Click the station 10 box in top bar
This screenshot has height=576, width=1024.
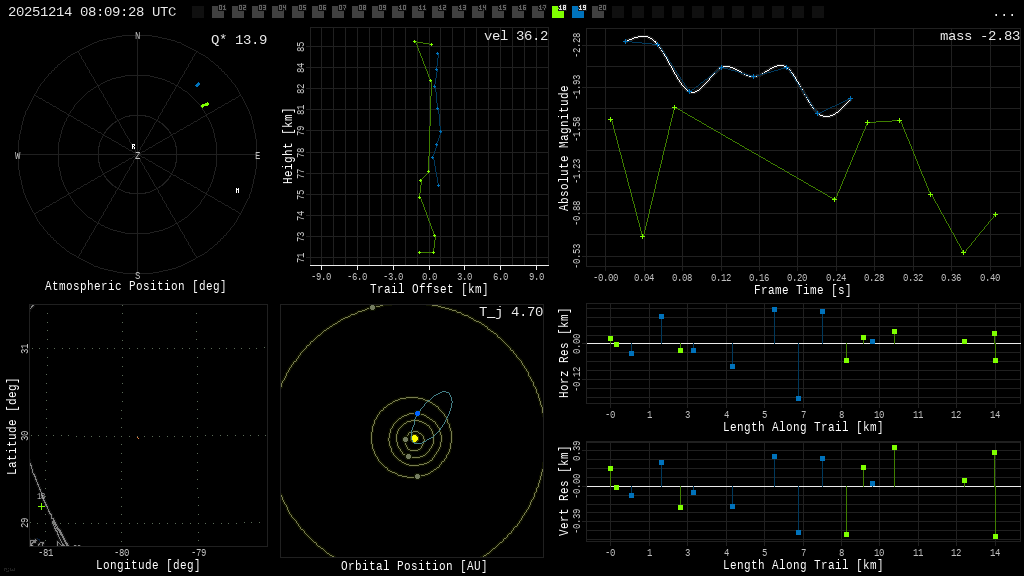pos(398,12)
